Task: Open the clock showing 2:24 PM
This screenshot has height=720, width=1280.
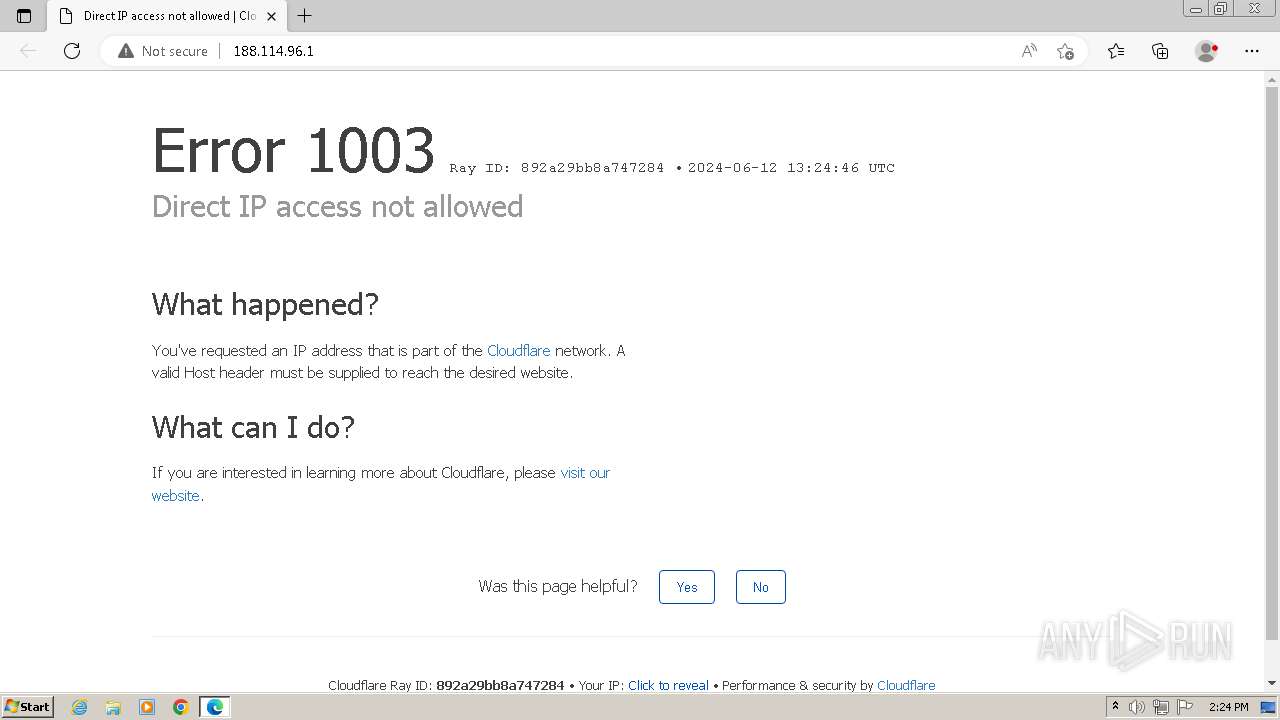Action: coord(1228,707)
